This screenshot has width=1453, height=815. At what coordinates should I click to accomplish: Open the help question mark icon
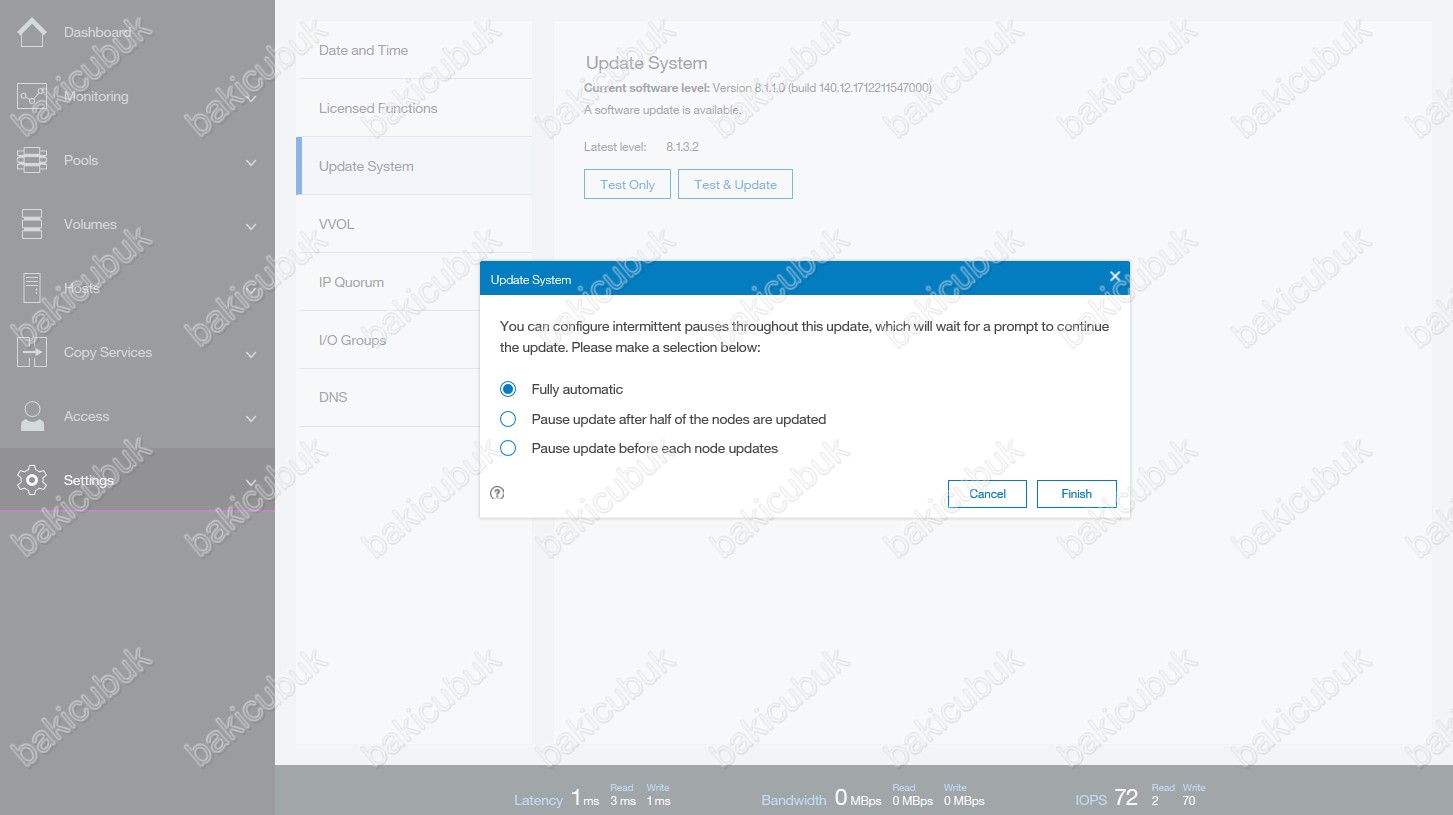point(498,493)
